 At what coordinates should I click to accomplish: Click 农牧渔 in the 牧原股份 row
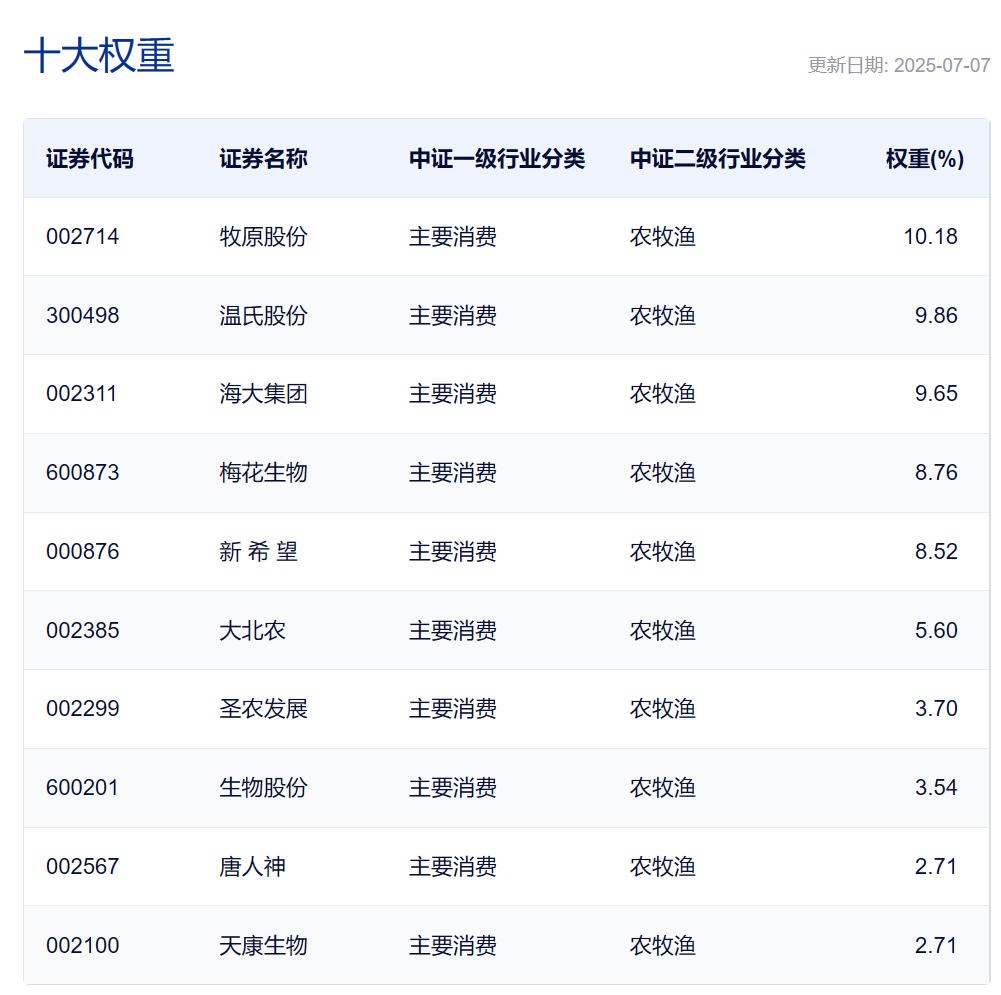tap(663, 237)
